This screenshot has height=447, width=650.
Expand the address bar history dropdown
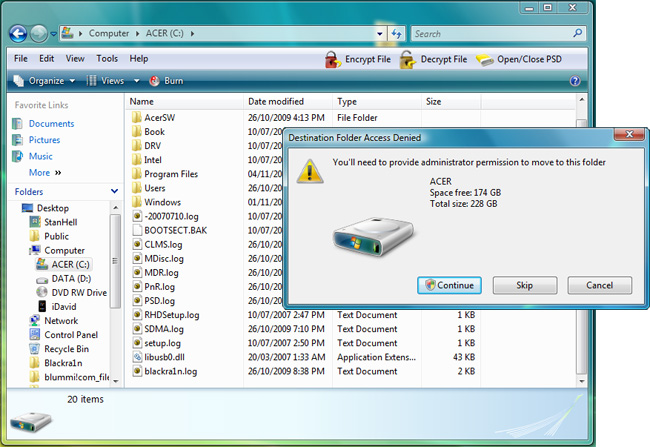(x=380, y=34)
